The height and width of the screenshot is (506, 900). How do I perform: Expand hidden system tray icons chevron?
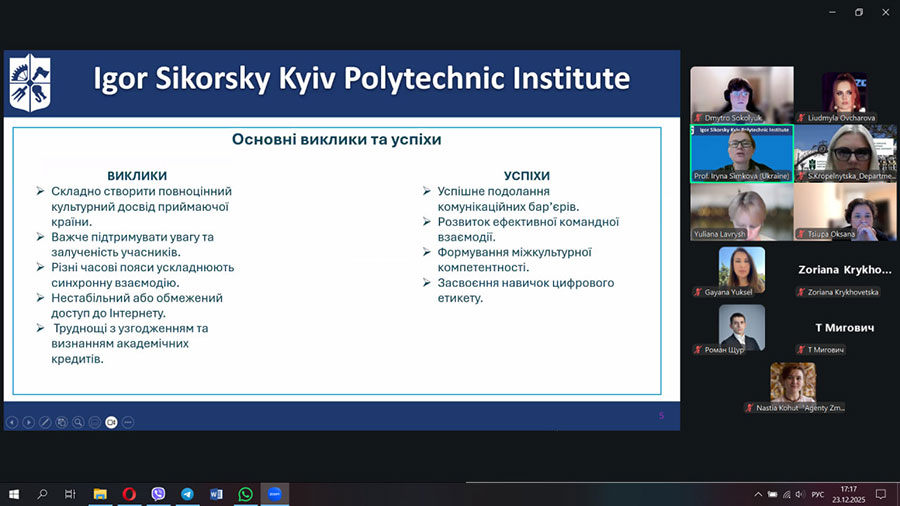click(758, 495)
